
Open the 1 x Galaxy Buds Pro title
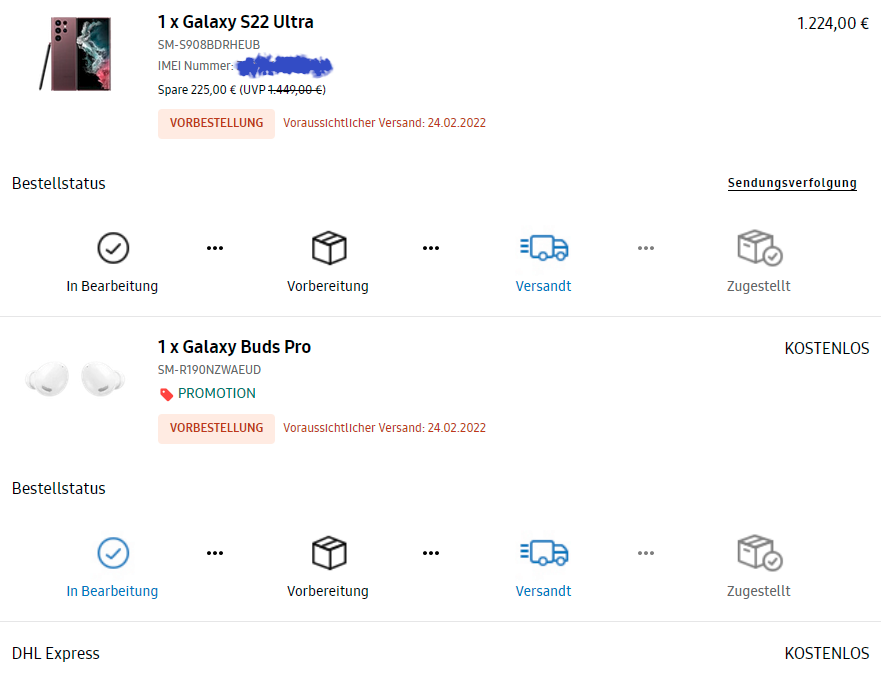coord(234,347)
